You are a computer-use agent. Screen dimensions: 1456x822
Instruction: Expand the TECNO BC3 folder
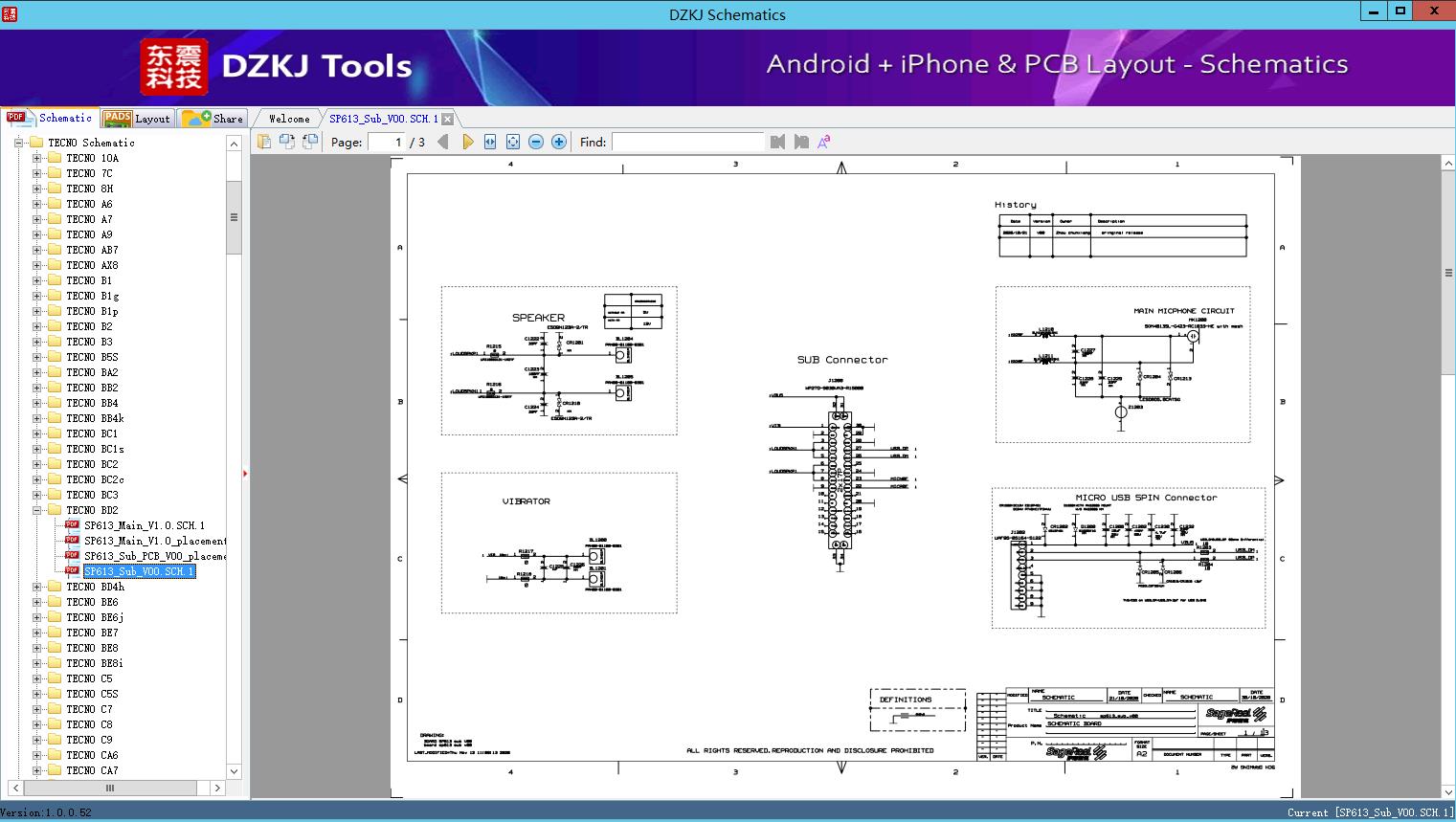(x=36, y=495)
